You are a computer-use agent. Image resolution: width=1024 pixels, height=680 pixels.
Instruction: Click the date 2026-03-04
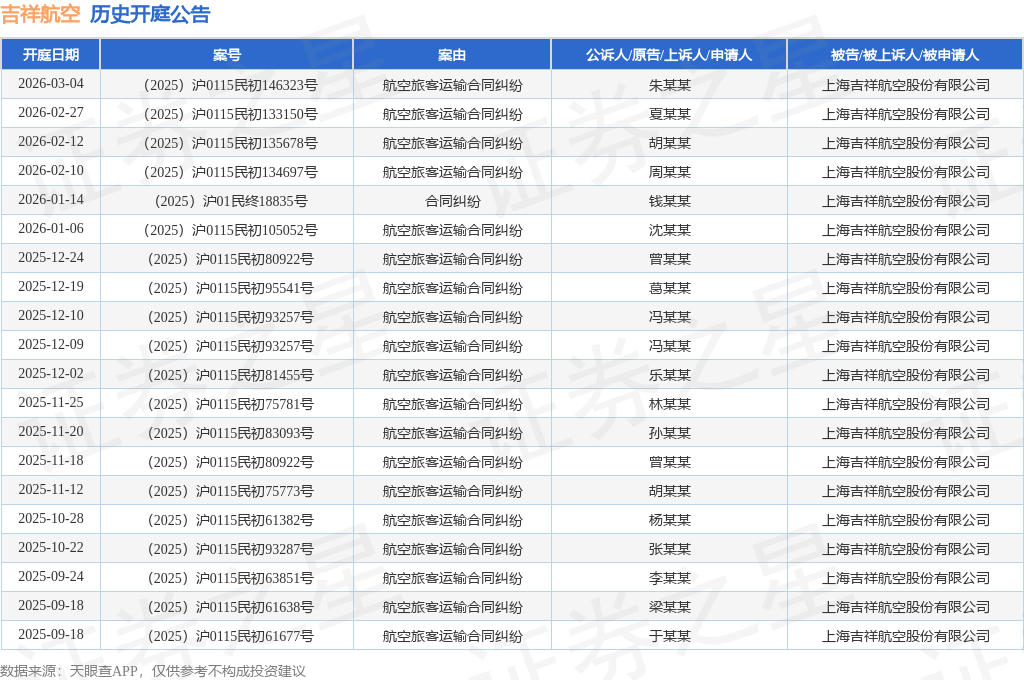51,84
